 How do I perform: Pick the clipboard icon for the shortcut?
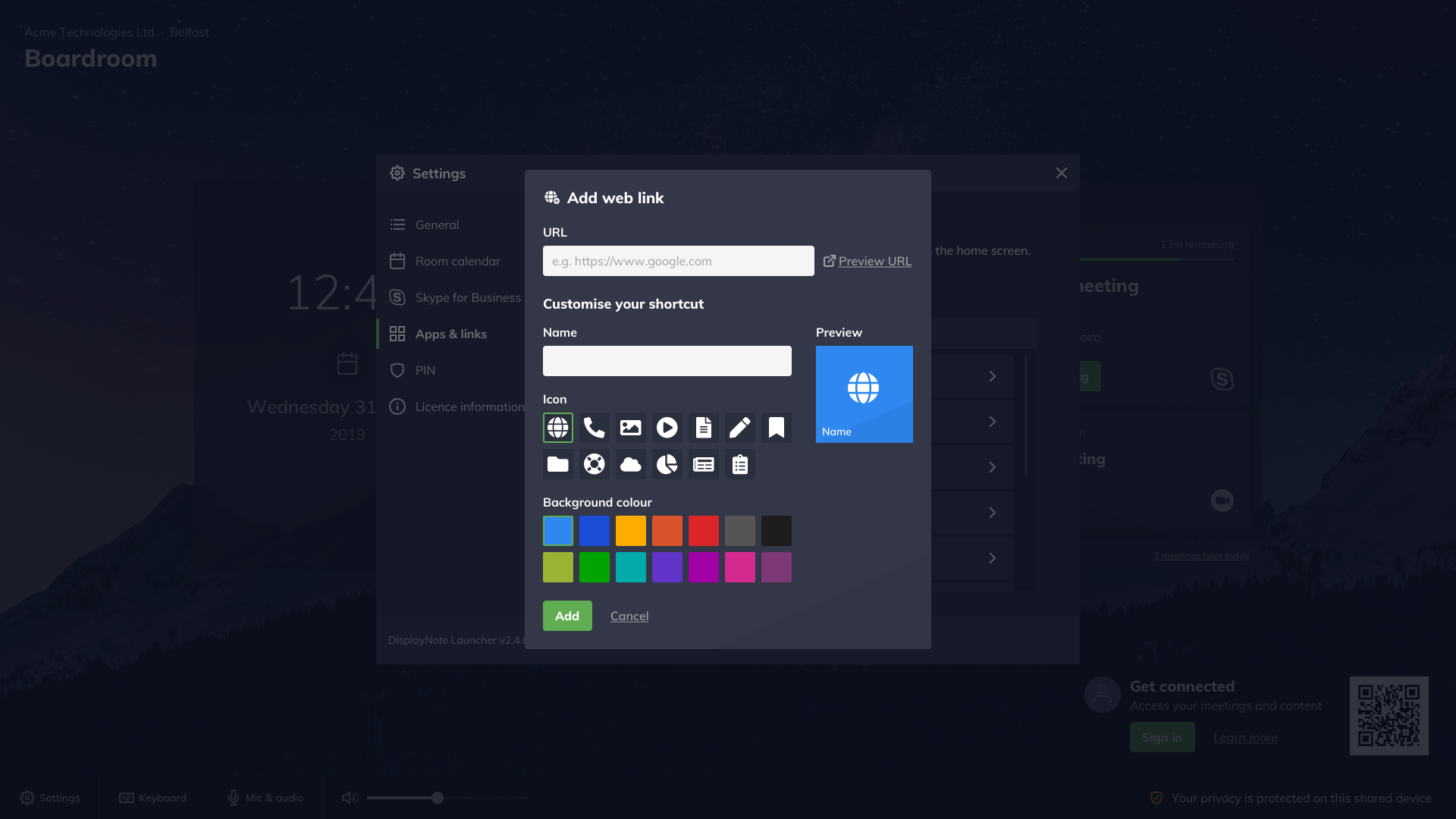tap(739, 463)
